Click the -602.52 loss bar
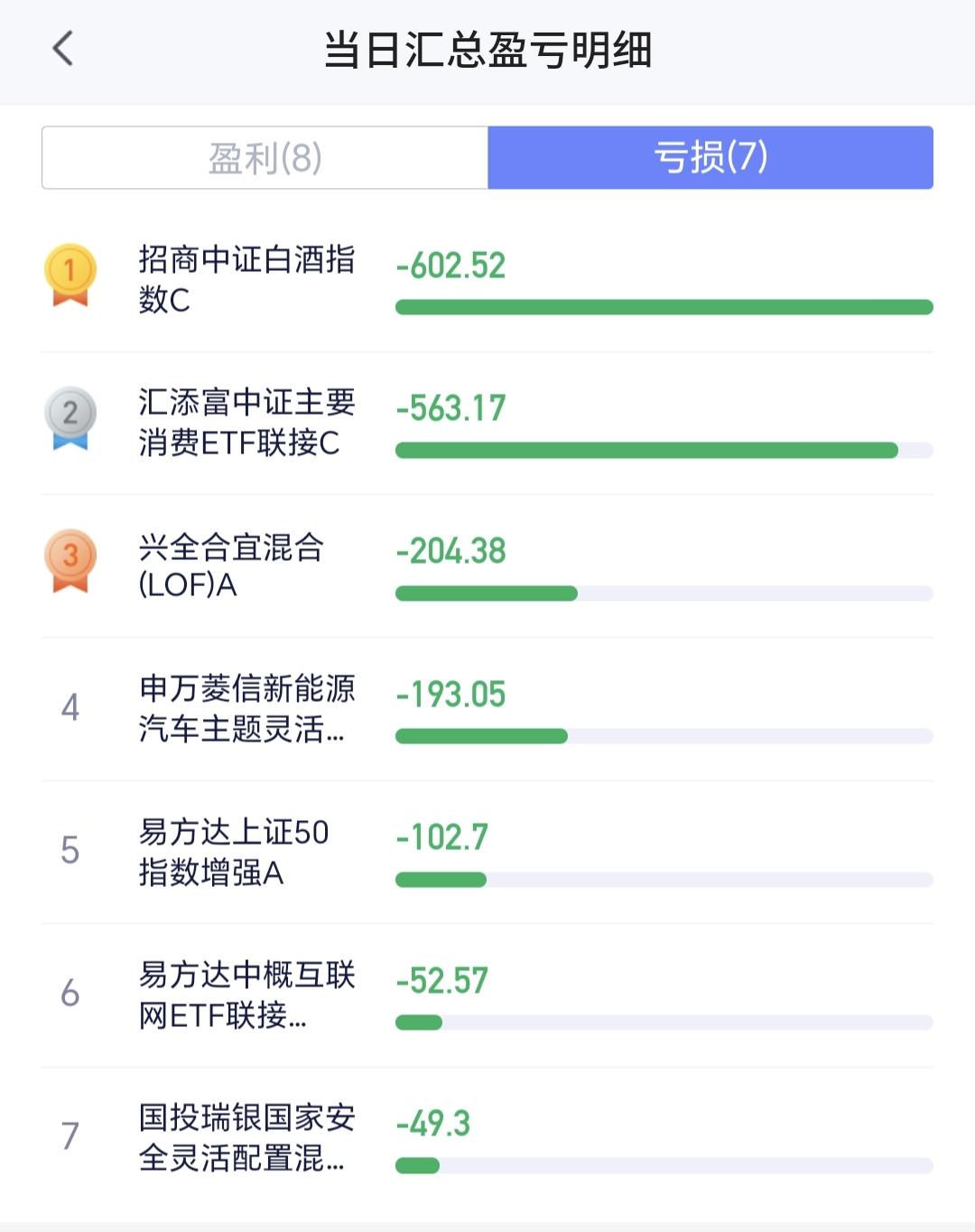975x1232 pixels. [x=664, y=307]
